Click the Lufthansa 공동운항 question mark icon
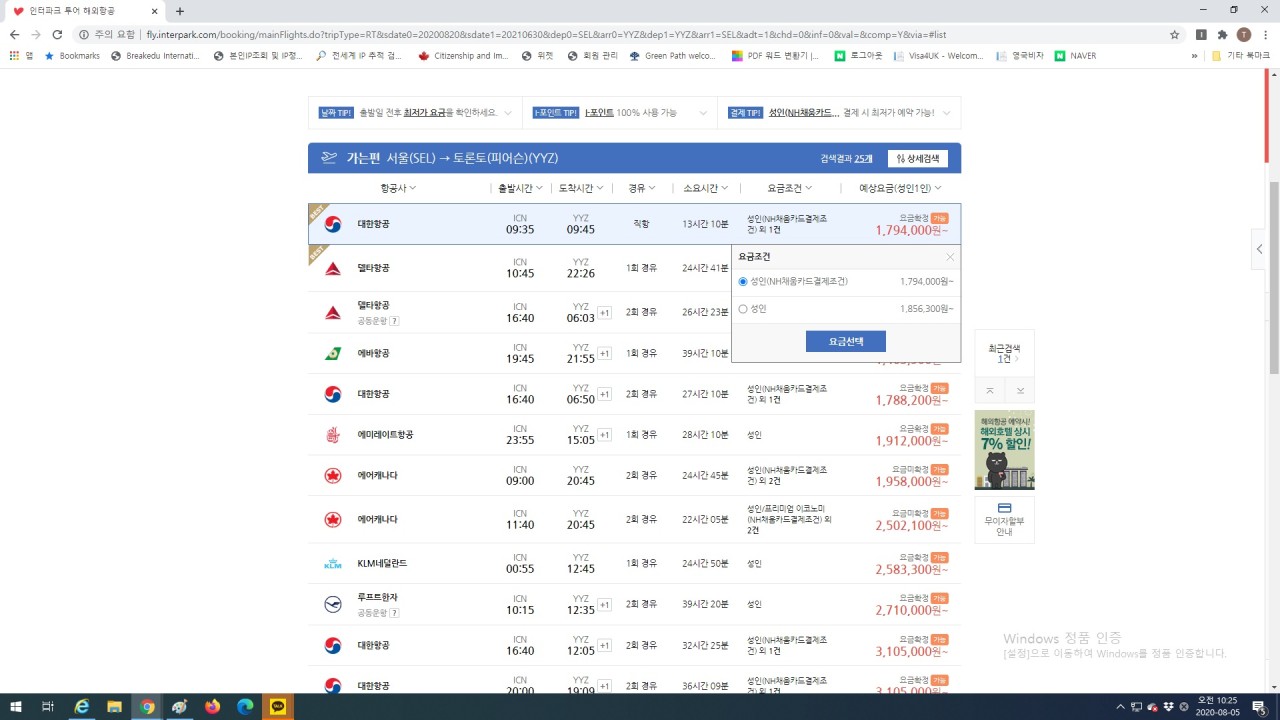The image size is (1280, 720). pyautogui.click(x=394, y=613)
